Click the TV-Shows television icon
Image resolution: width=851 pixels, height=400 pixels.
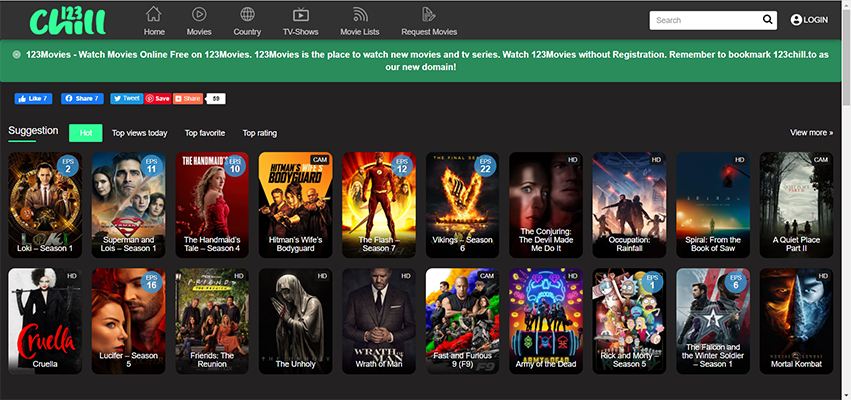301,15
